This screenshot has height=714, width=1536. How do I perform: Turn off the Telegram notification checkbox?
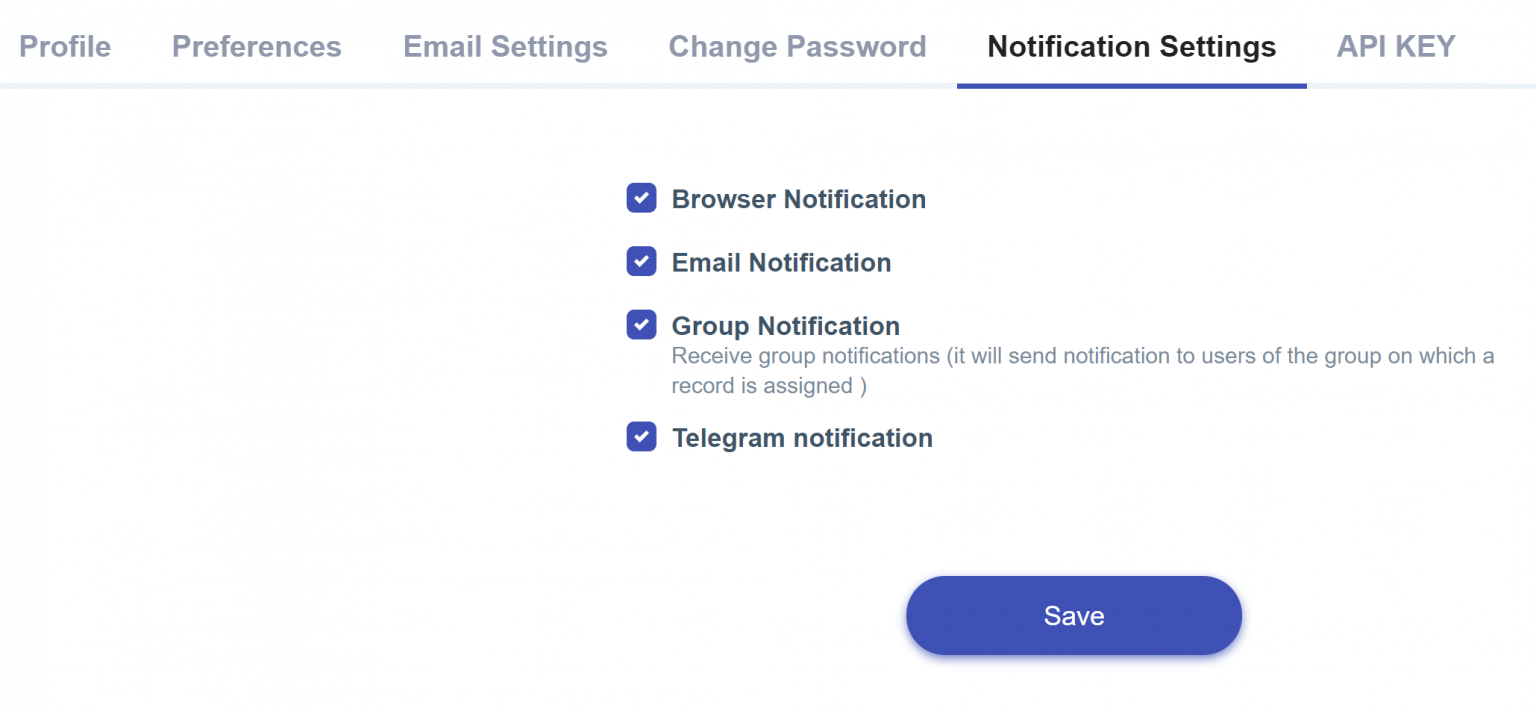coord(641,436)
